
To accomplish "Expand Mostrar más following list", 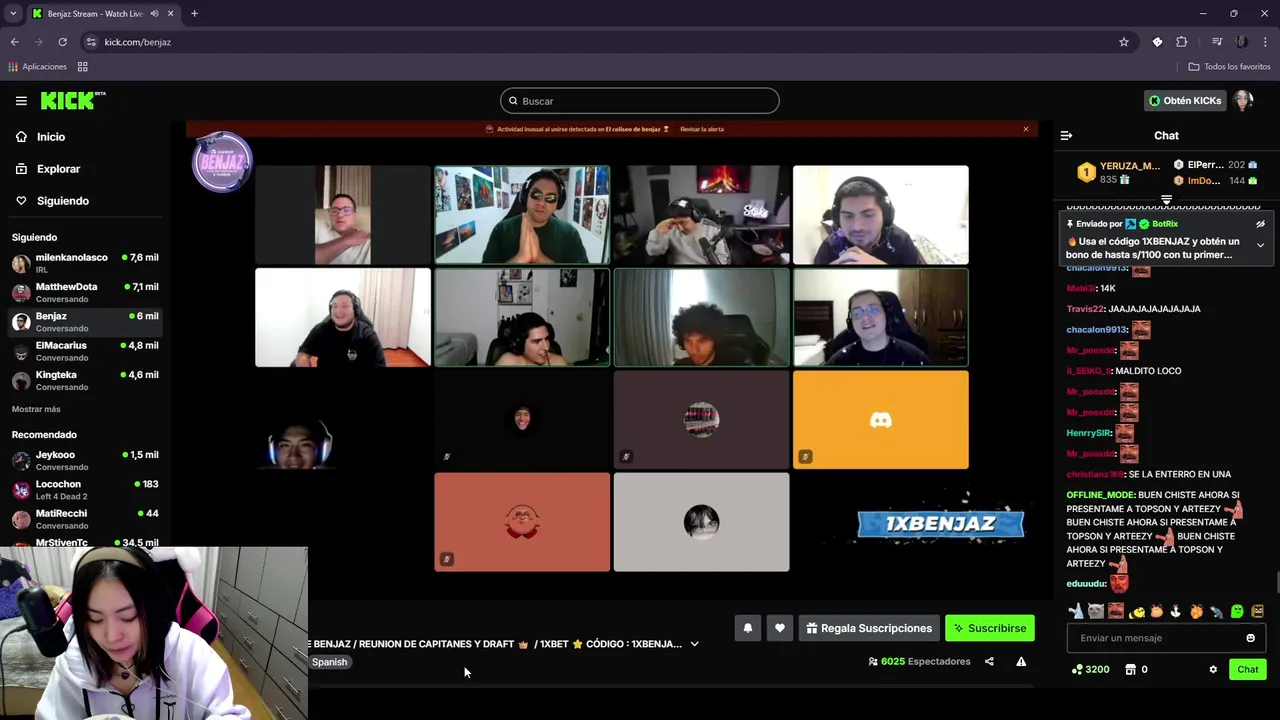I will click(x=36, y=409).
